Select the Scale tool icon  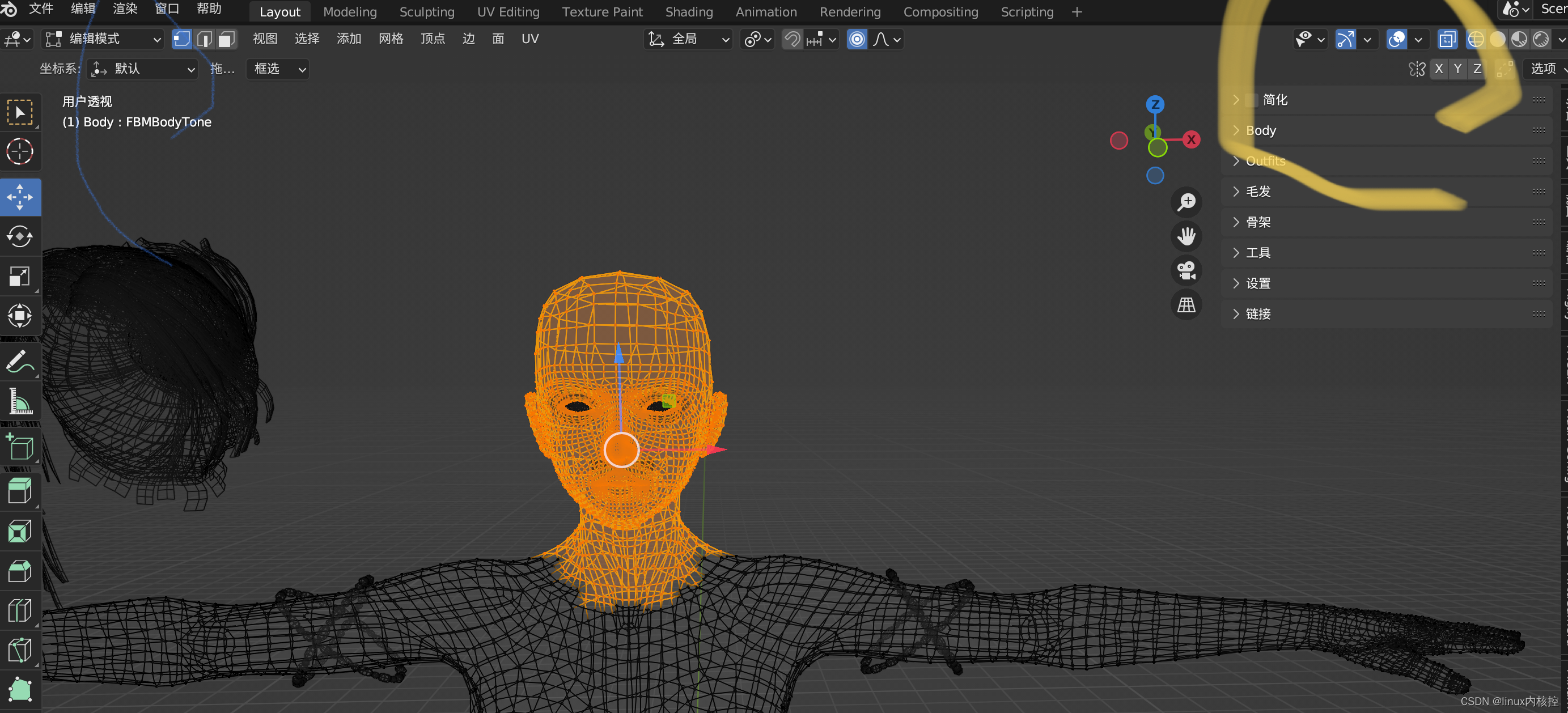point(19,276)
